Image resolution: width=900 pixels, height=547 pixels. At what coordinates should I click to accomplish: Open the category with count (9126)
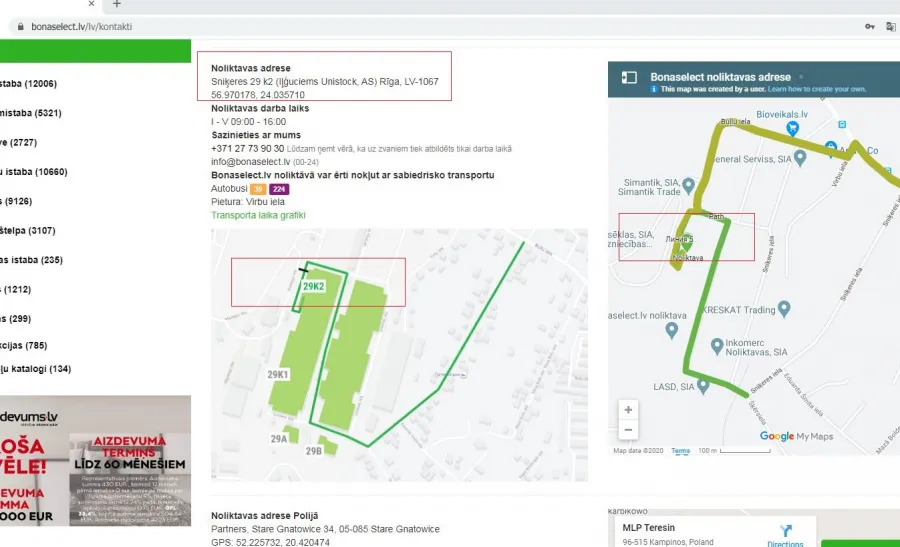pos(16,201)
